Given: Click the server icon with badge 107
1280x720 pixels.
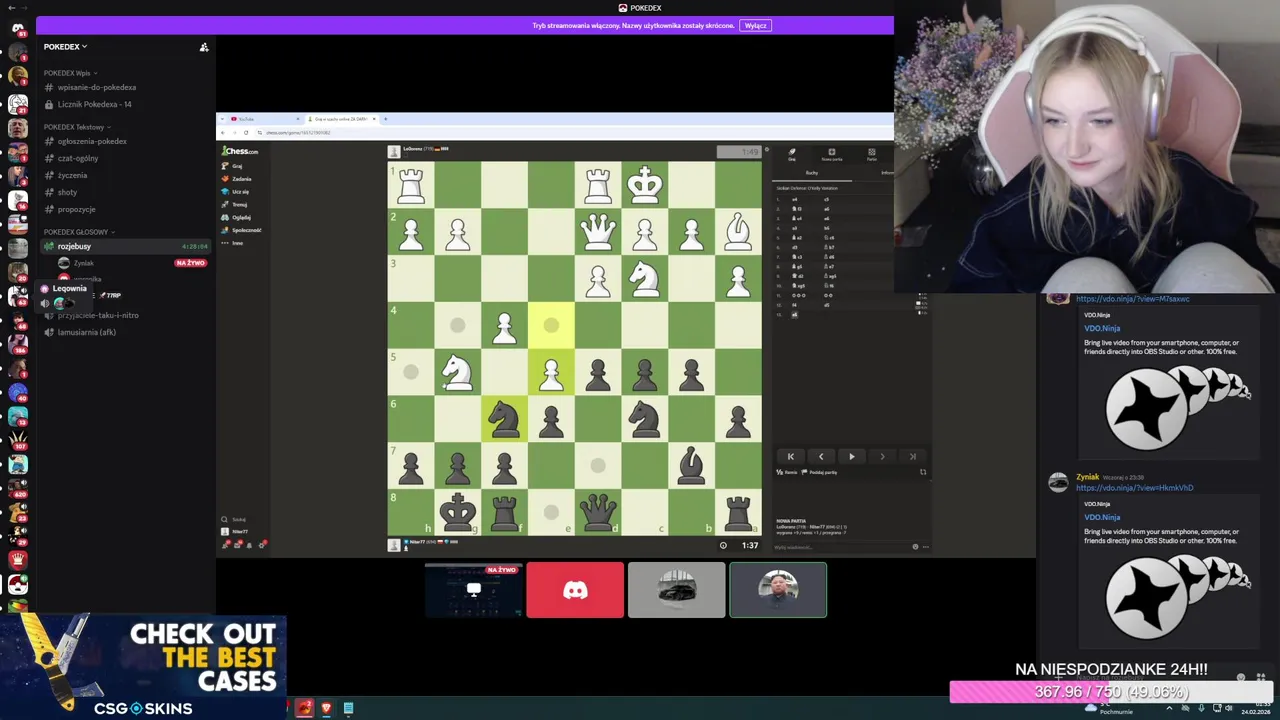Looking at the screenshot, I should point(17,440).
